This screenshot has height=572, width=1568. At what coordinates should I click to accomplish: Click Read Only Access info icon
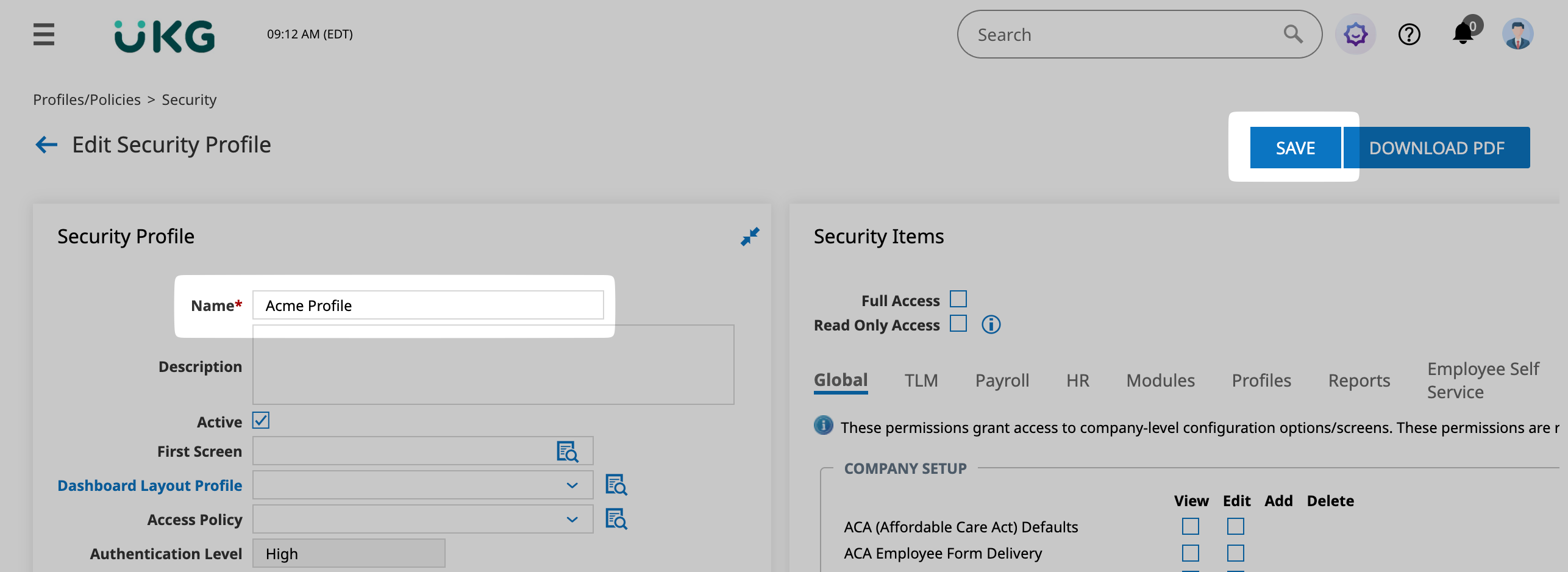coord(991,324)
